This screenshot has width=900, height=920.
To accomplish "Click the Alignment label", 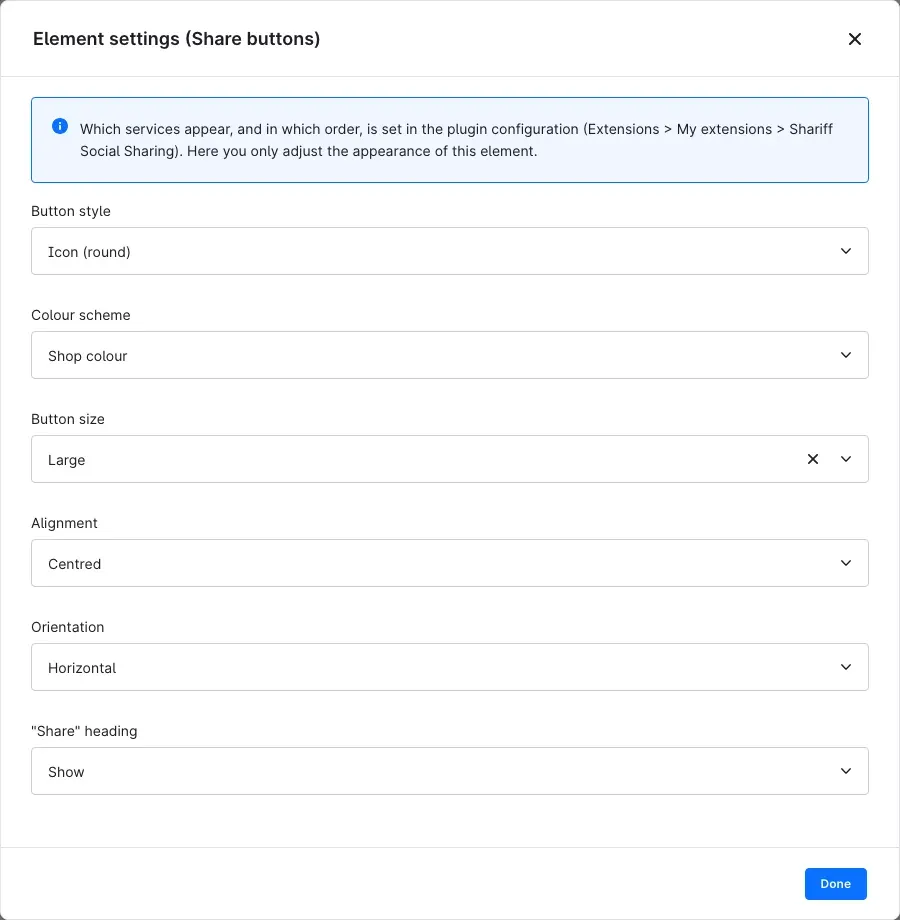I will pos(65,523).
